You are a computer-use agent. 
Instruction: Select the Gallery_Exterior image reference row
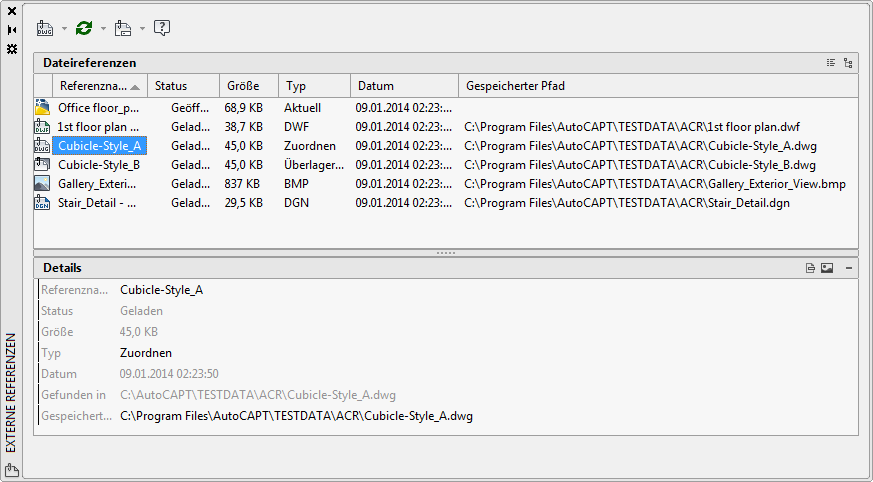[98, 183]
